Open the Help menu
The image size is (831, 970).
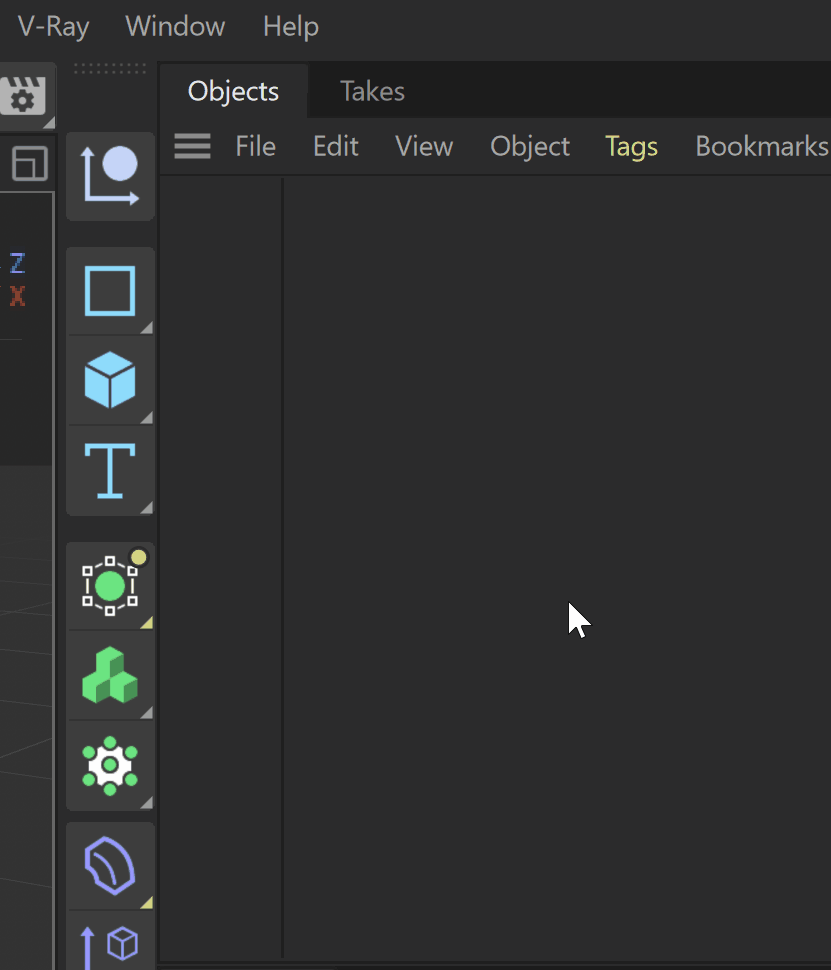tap(291, 27)
